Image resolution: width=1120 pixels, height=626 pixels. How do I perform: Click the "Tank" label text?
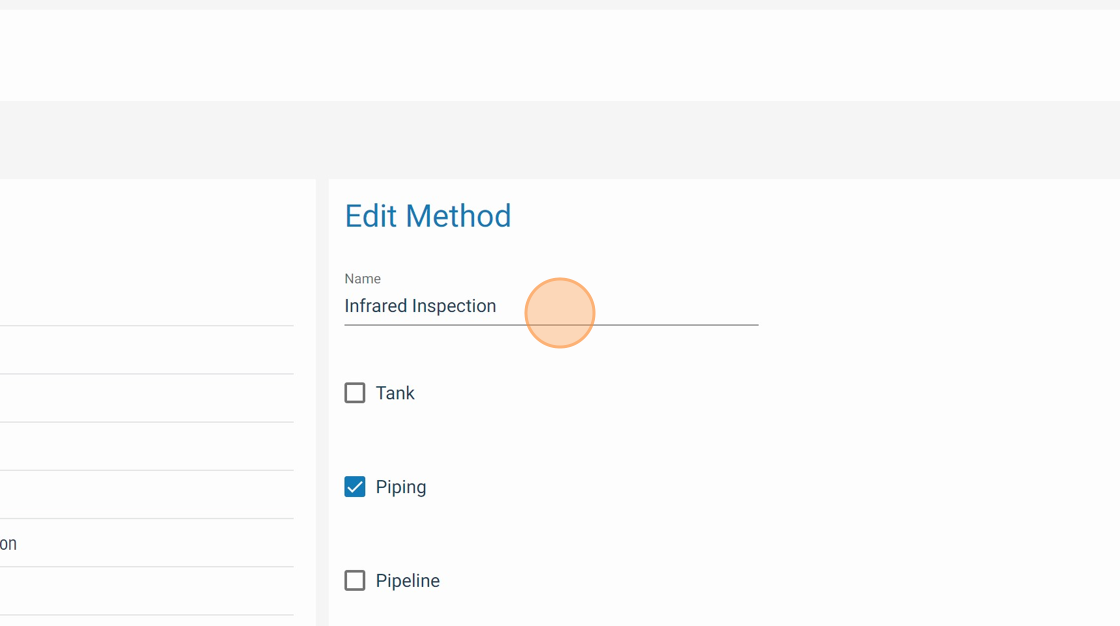[x=395, y=393]
